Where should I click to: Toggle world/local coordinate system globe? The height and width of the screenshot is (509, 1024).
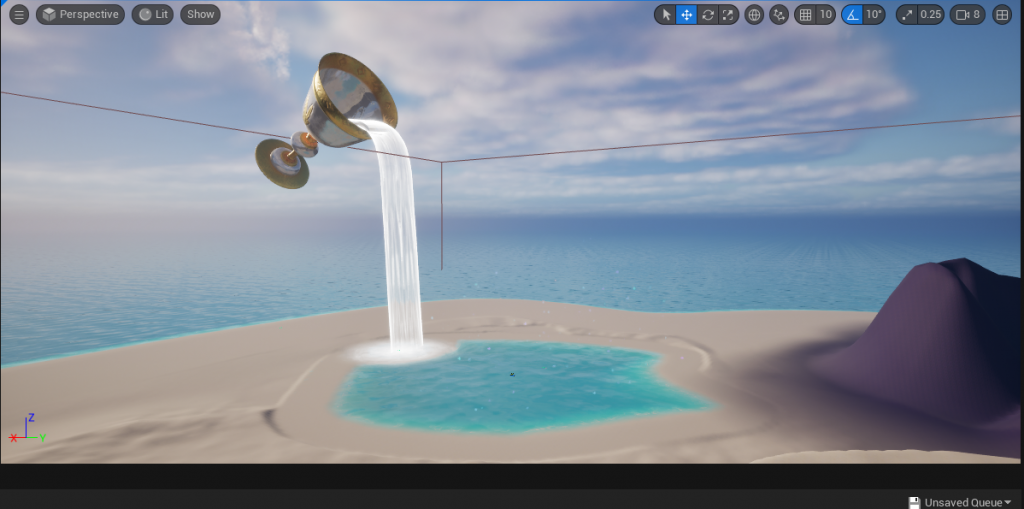point(754,14)
